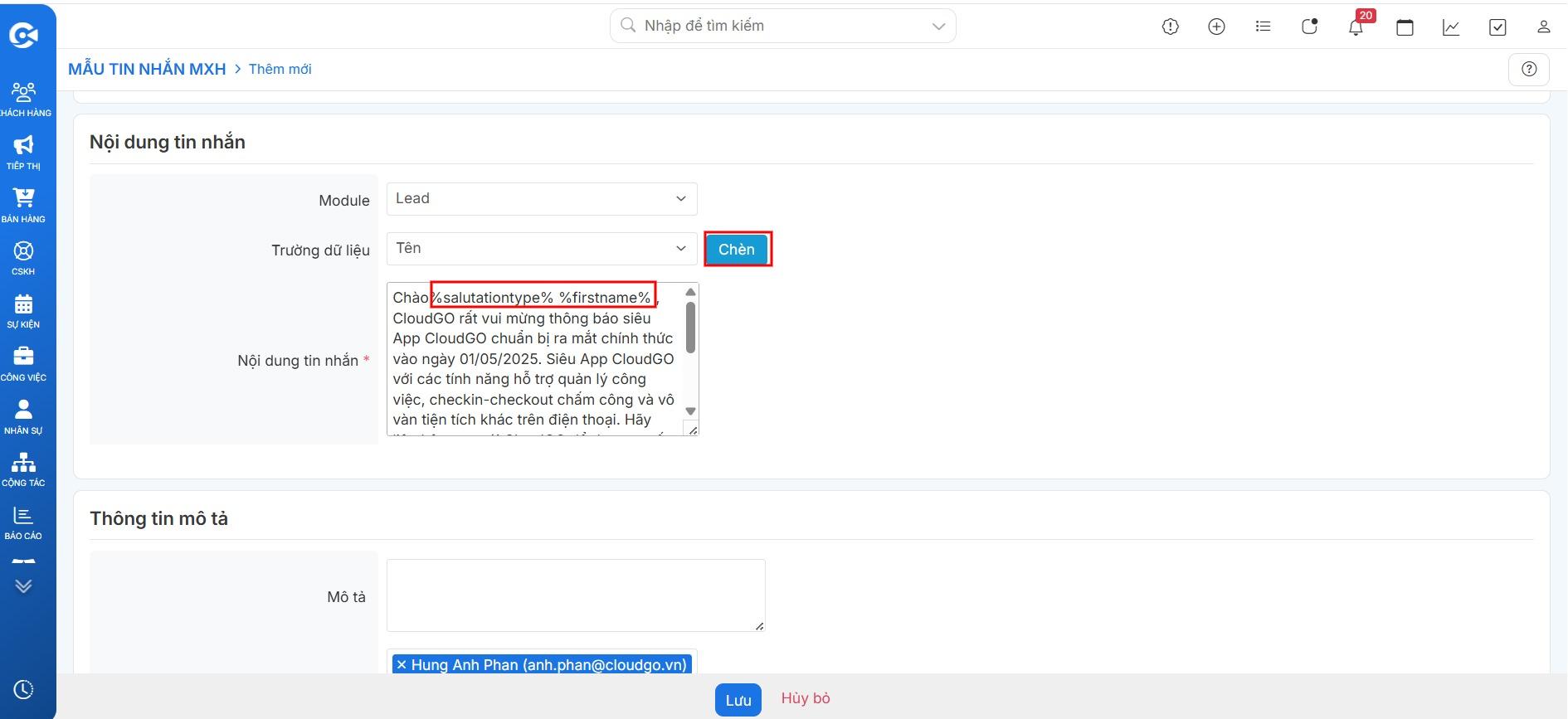Expand the search box dropdown arrow
The image size is (1568, 719).
938,27
